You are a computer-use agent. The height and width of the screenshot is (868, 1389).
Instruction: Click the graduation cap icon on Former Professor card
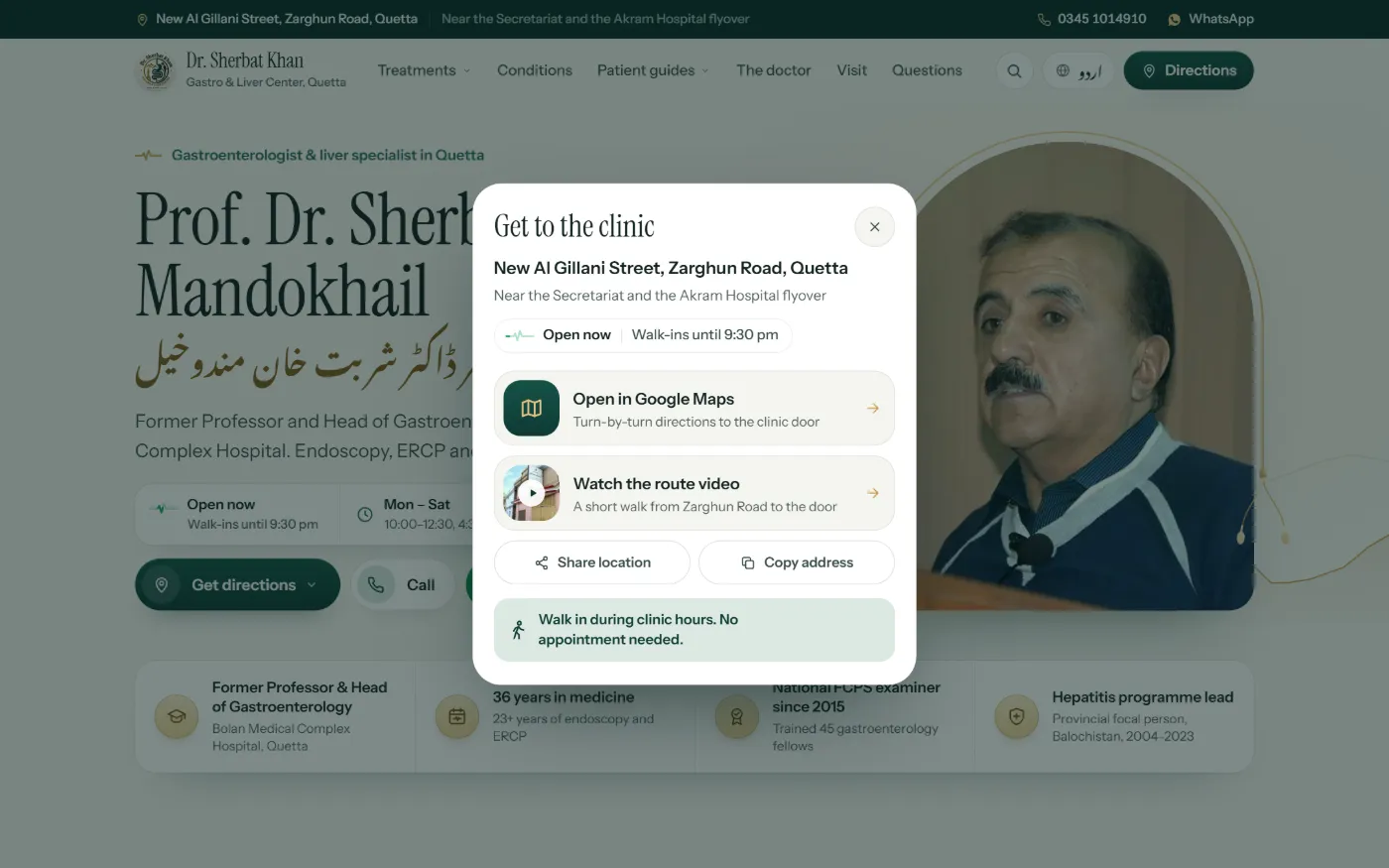(177, 716)
